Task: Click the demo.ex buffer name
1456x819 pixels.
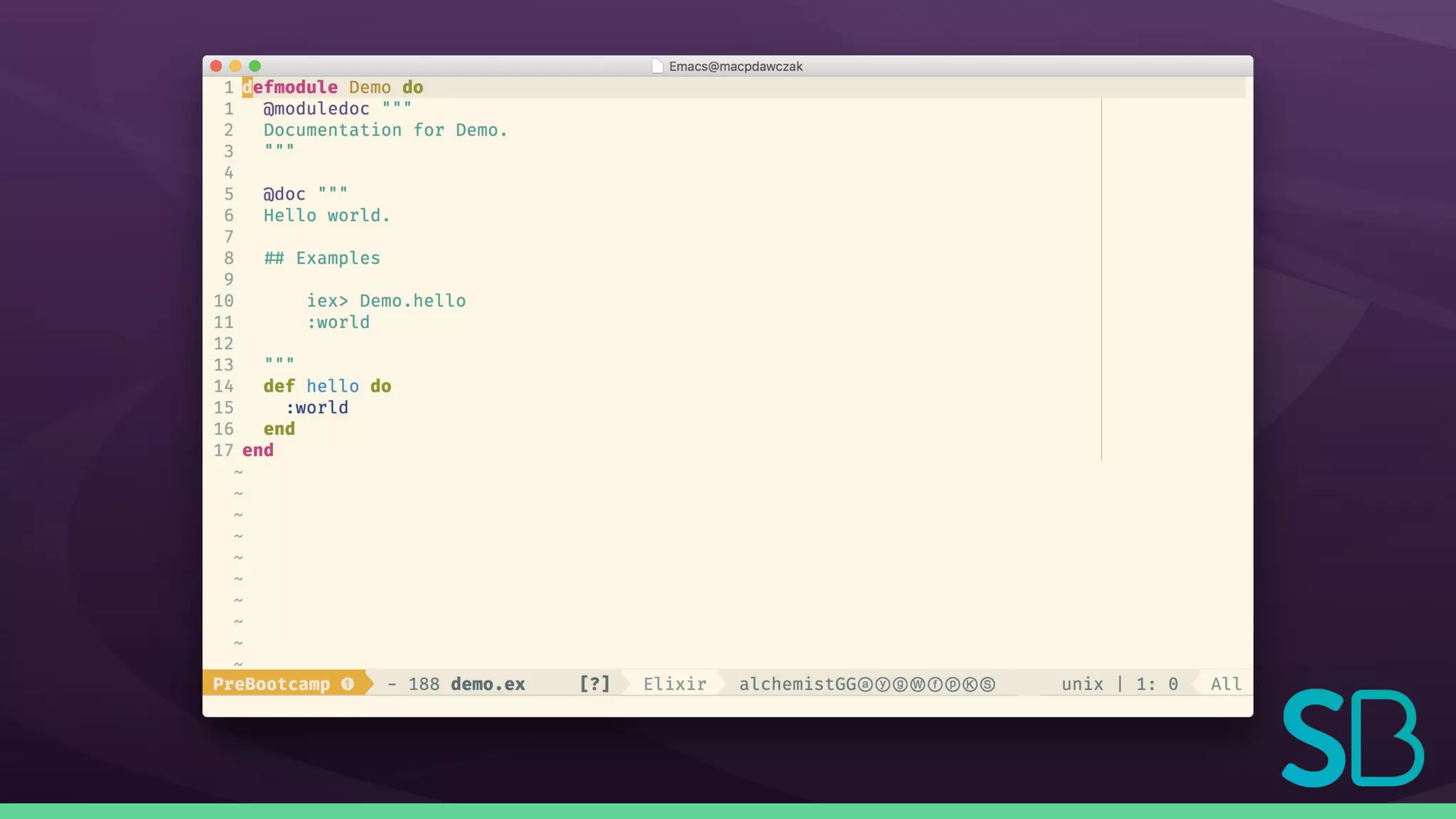Action: pos(488,684)
